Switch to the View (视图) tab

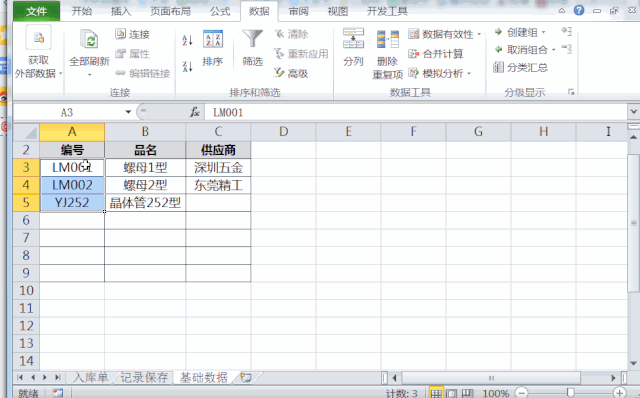coord(338,11)
